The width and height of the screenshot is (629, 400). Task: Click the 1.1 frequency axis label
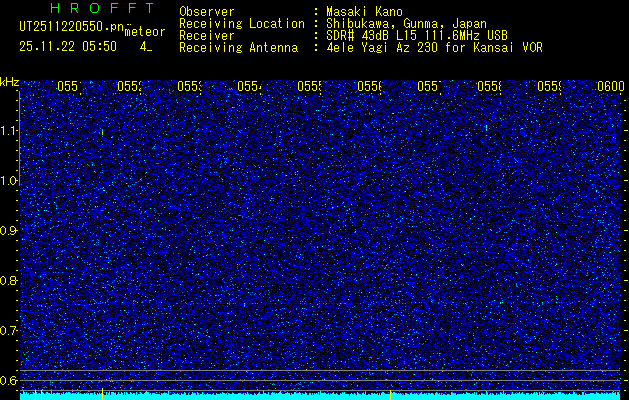(x=9, y=130)
